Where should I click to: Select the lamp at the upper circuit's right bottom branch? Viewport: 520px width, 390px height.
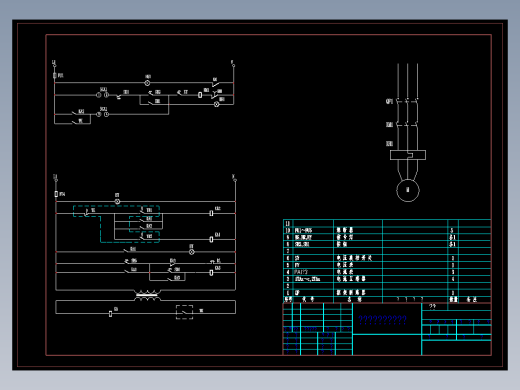coord(217,104)
